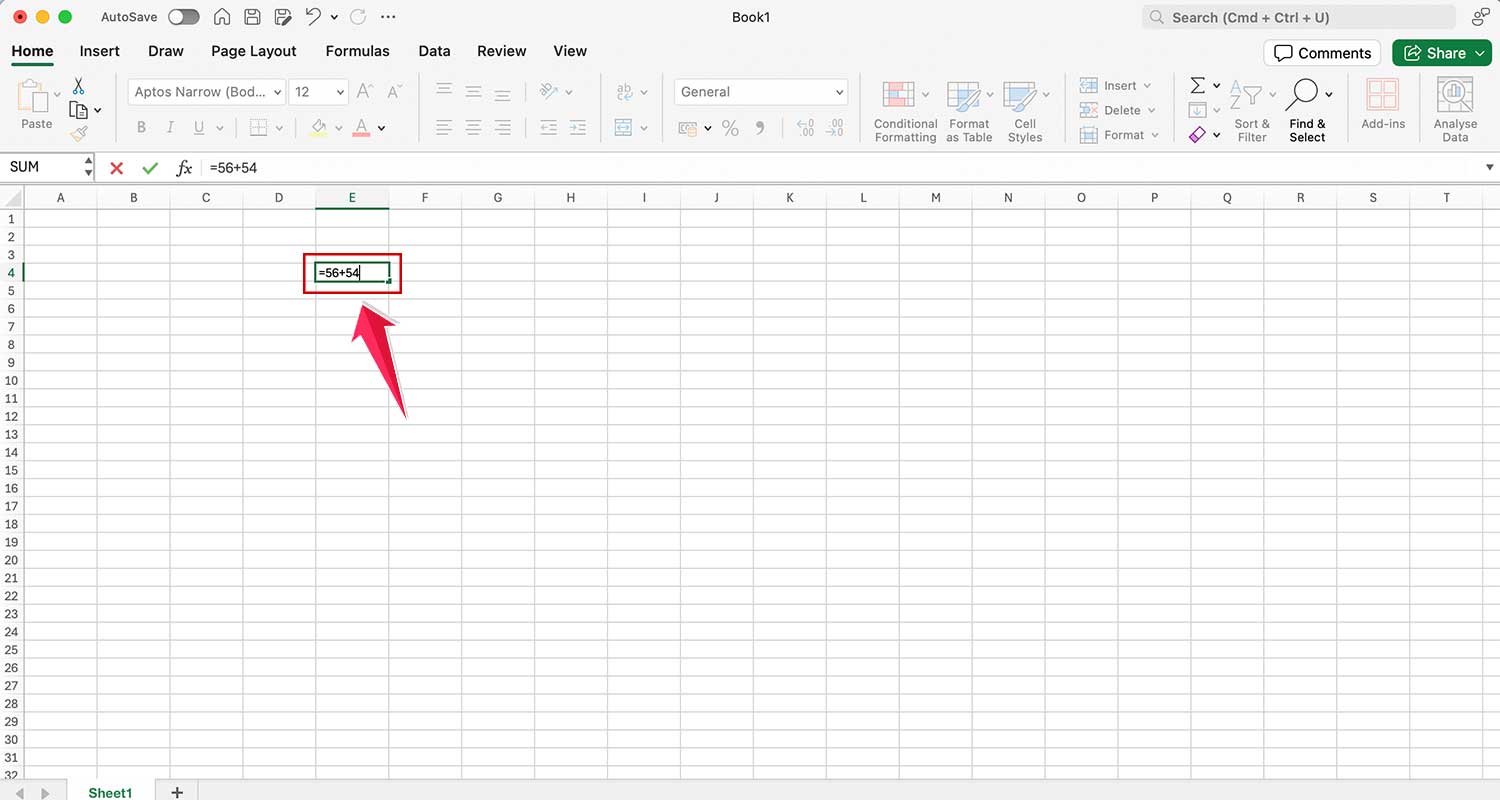Toggle underline formatting
This screenshot has width=1500, height=800.
pyautogui.click(x=199, y=127)
